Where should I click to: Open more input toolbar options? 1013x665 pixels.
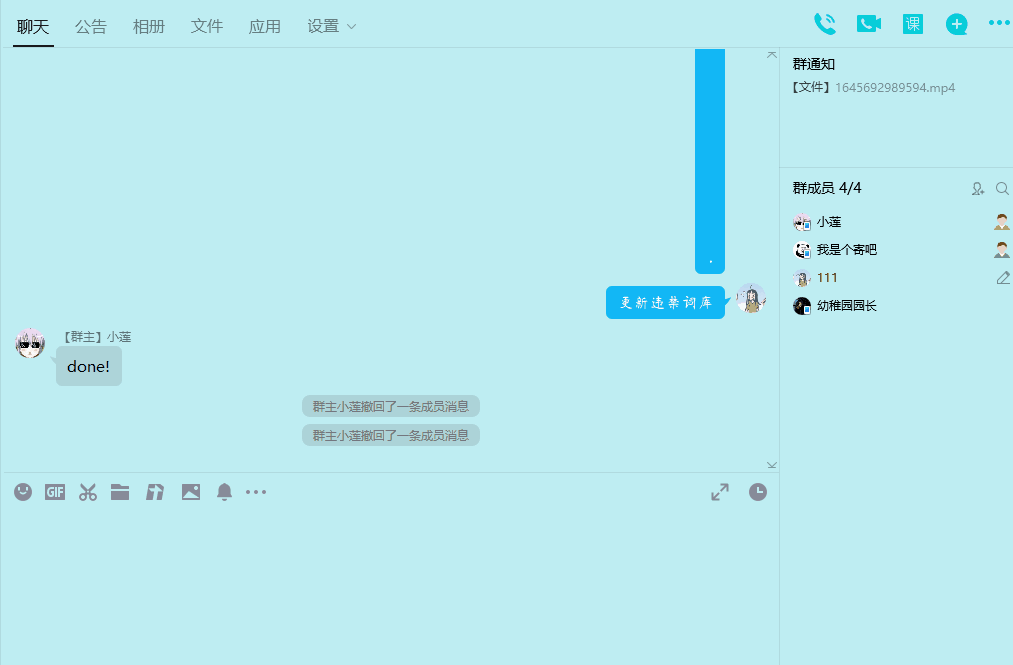pos(256,492)
